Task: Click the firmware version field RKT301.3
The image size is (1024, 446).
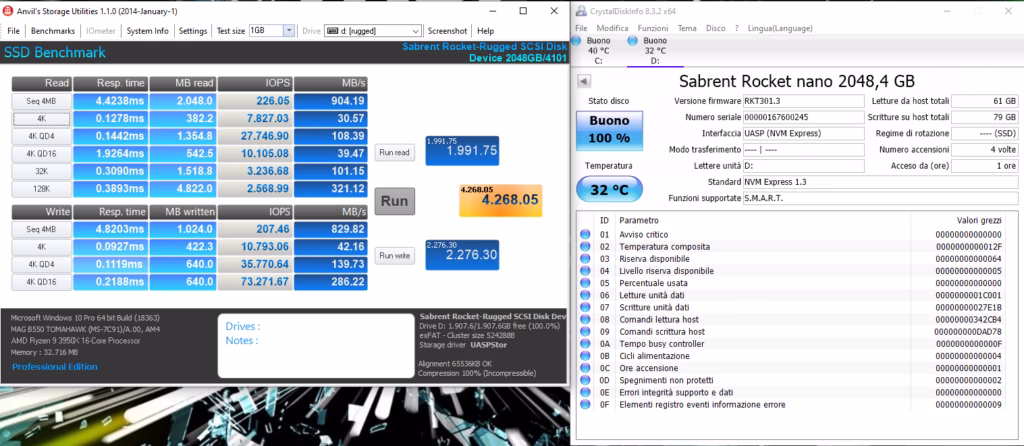Action: pos(803,101)
